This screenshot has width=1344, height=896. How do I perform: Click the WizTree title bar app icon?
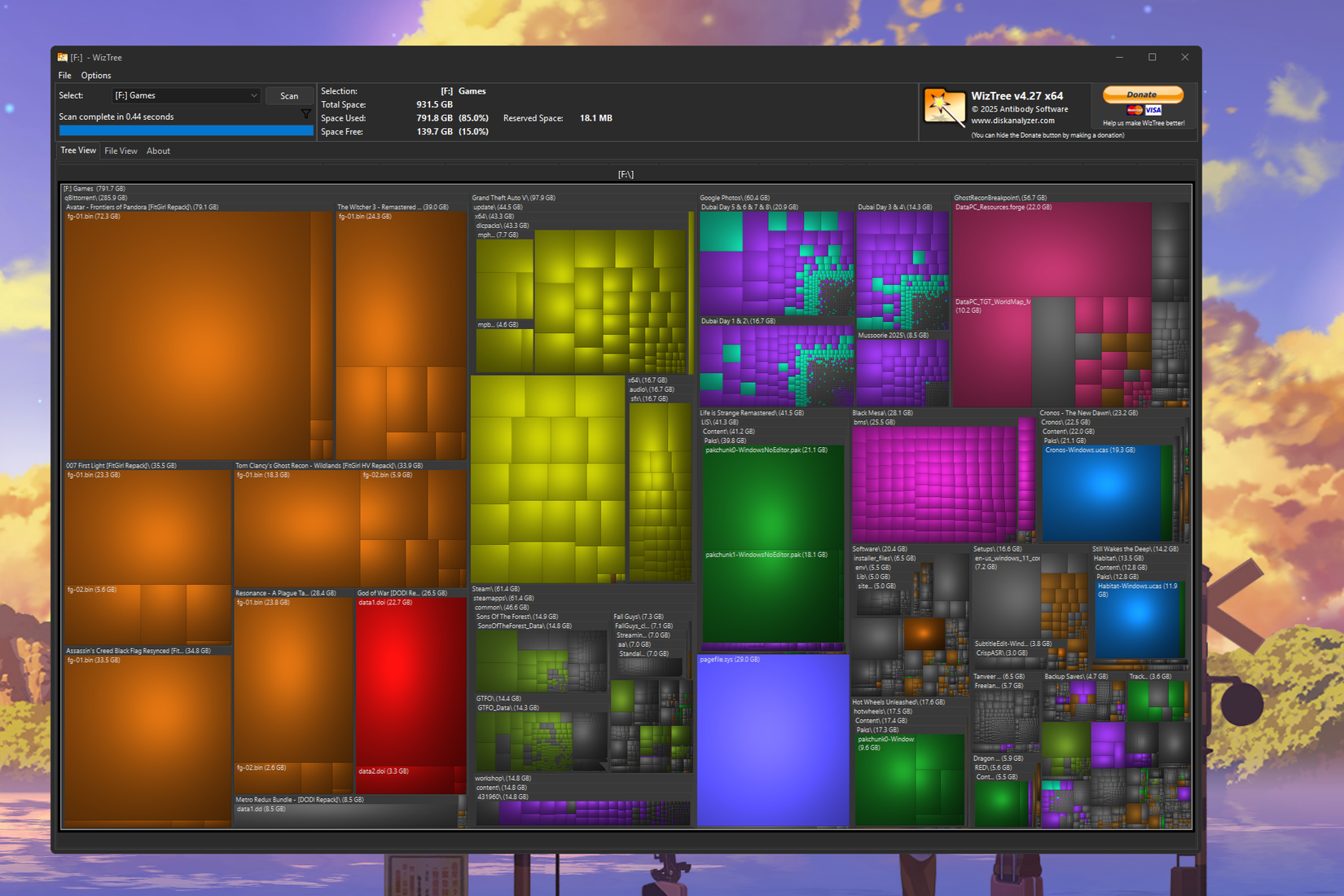point(62,57)
